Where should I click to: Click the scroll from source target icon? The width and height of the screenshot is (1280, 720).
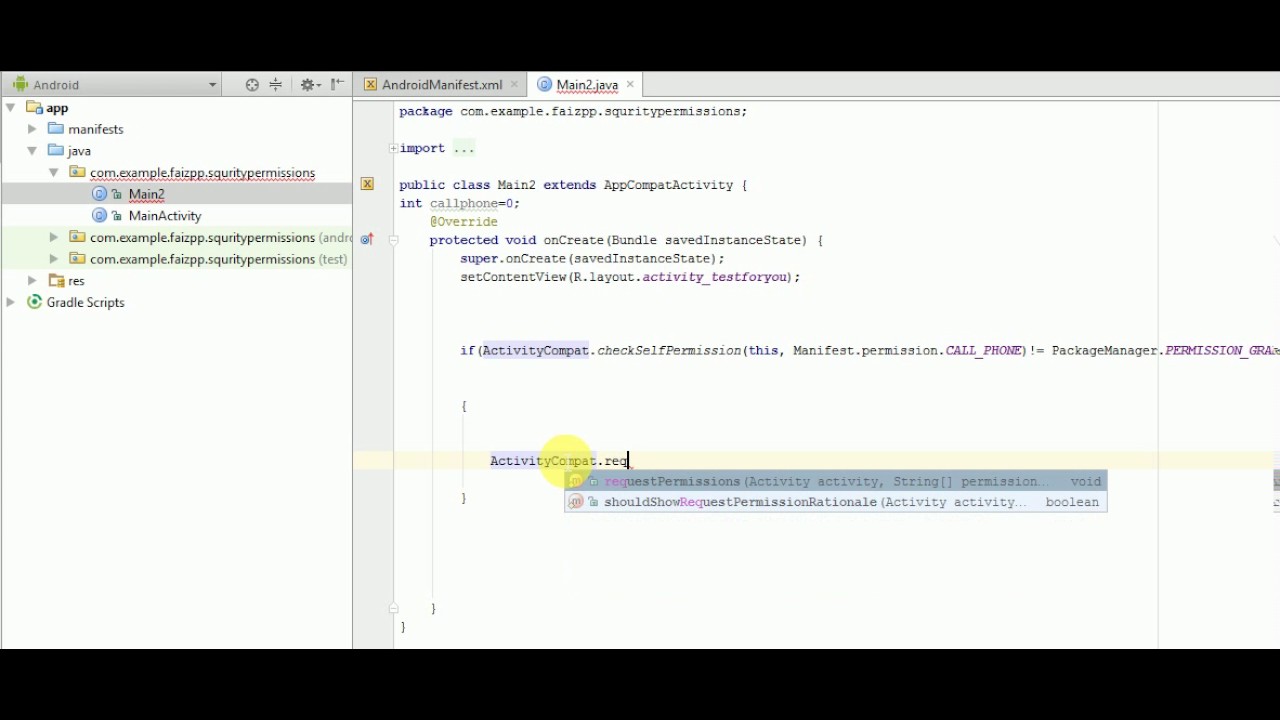pos(252,85)
